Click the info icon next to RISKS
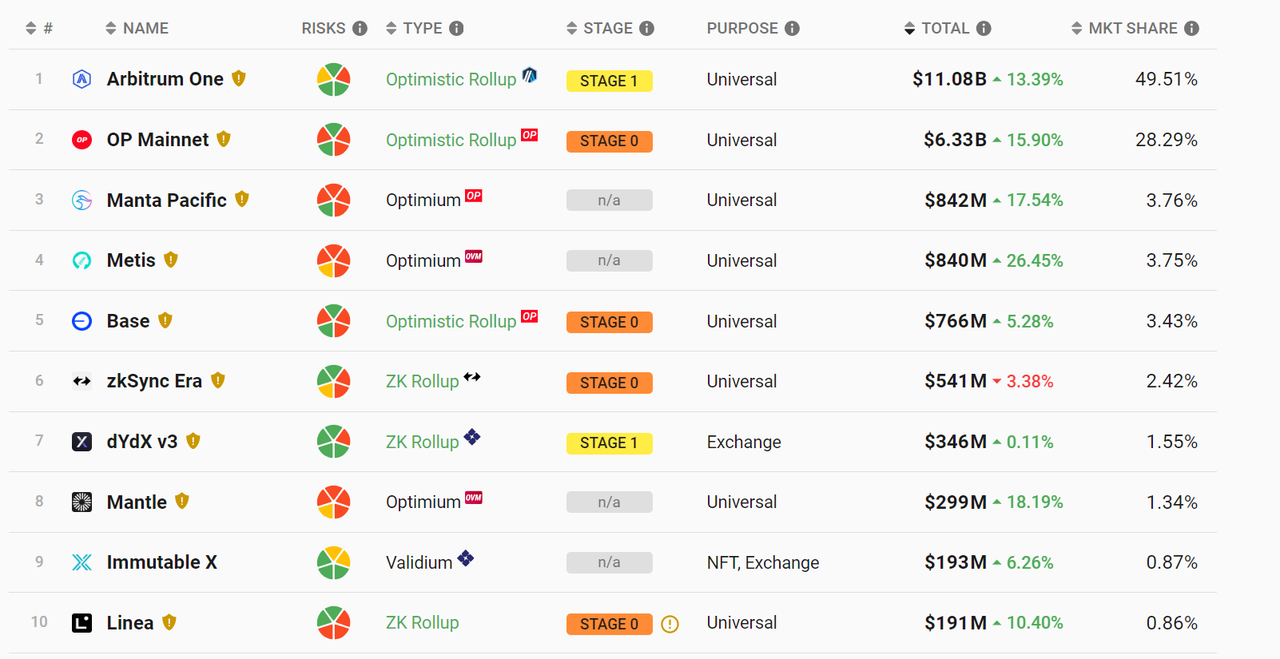 click(x=360, y=28)
